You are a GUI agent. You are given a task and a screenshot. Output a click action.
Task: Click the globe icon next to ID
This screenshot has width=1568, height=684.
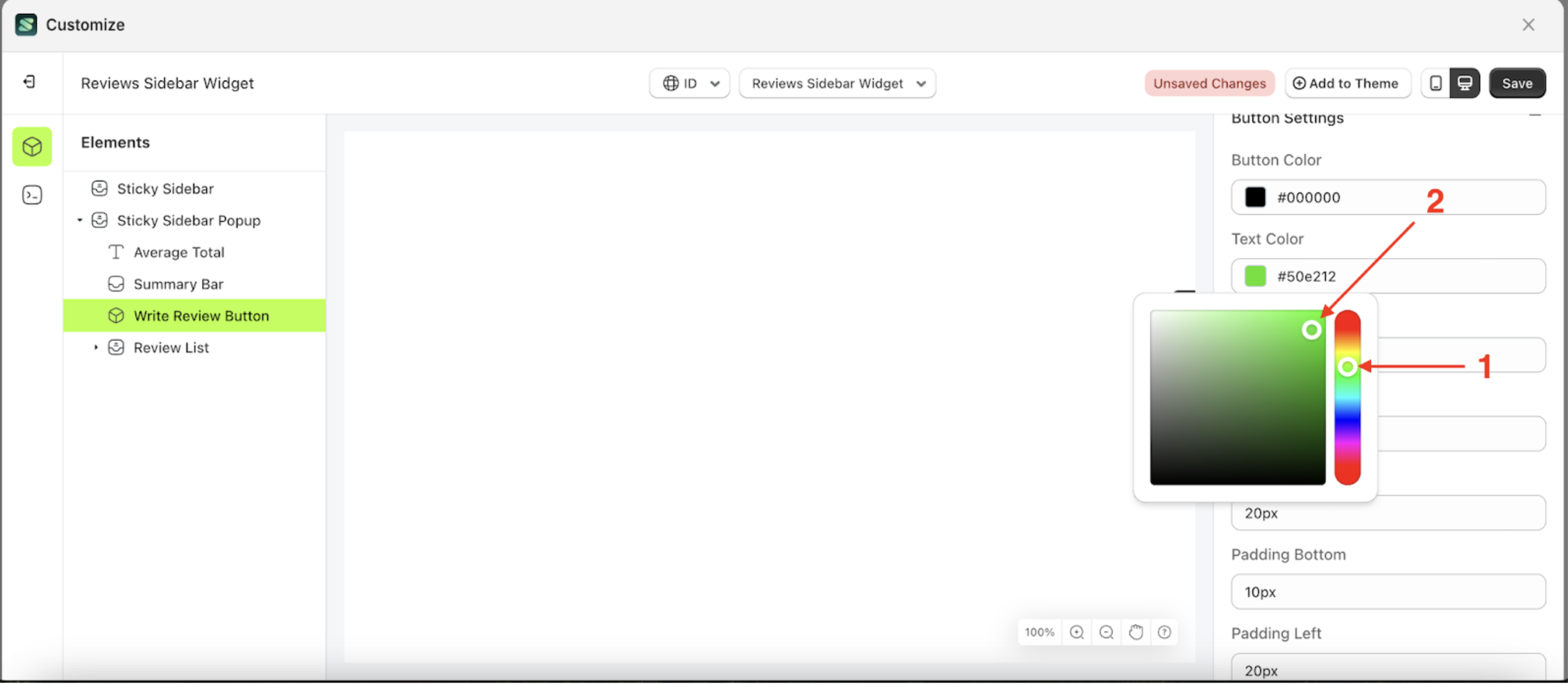coord(671,83)
